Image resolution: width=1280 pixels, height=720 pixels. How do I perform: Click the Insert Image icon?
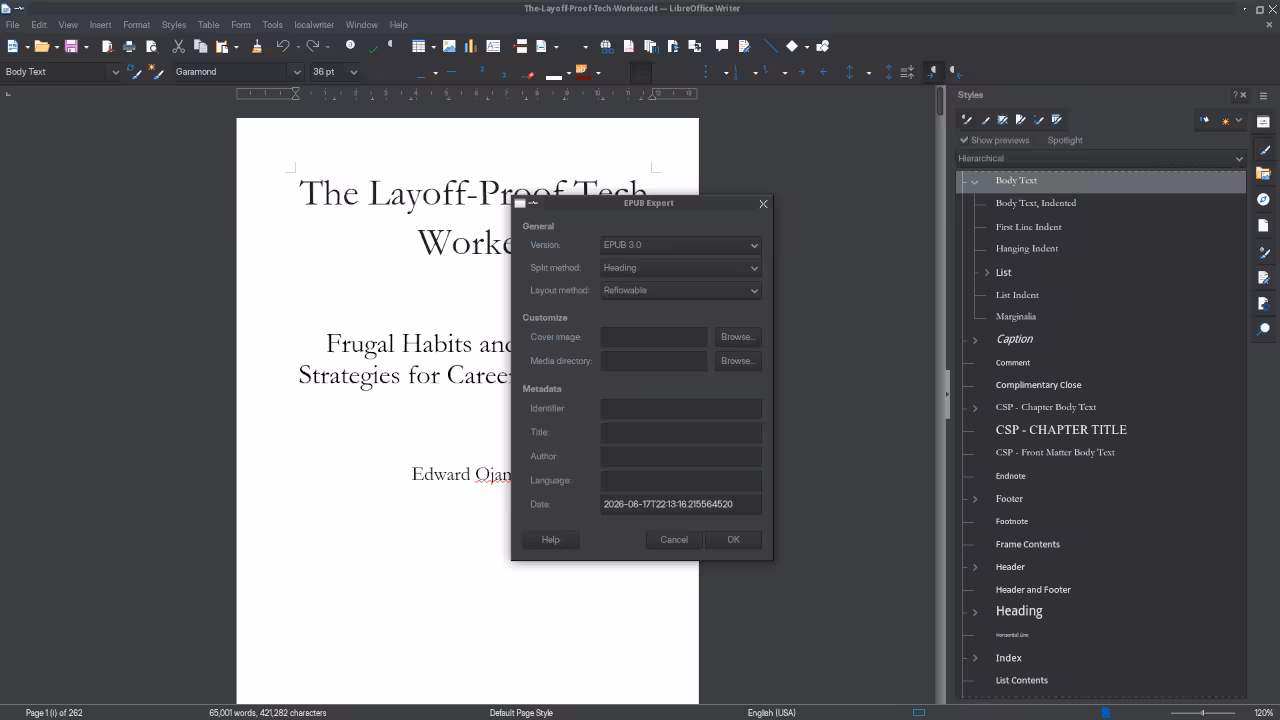(x=449, y=46)
